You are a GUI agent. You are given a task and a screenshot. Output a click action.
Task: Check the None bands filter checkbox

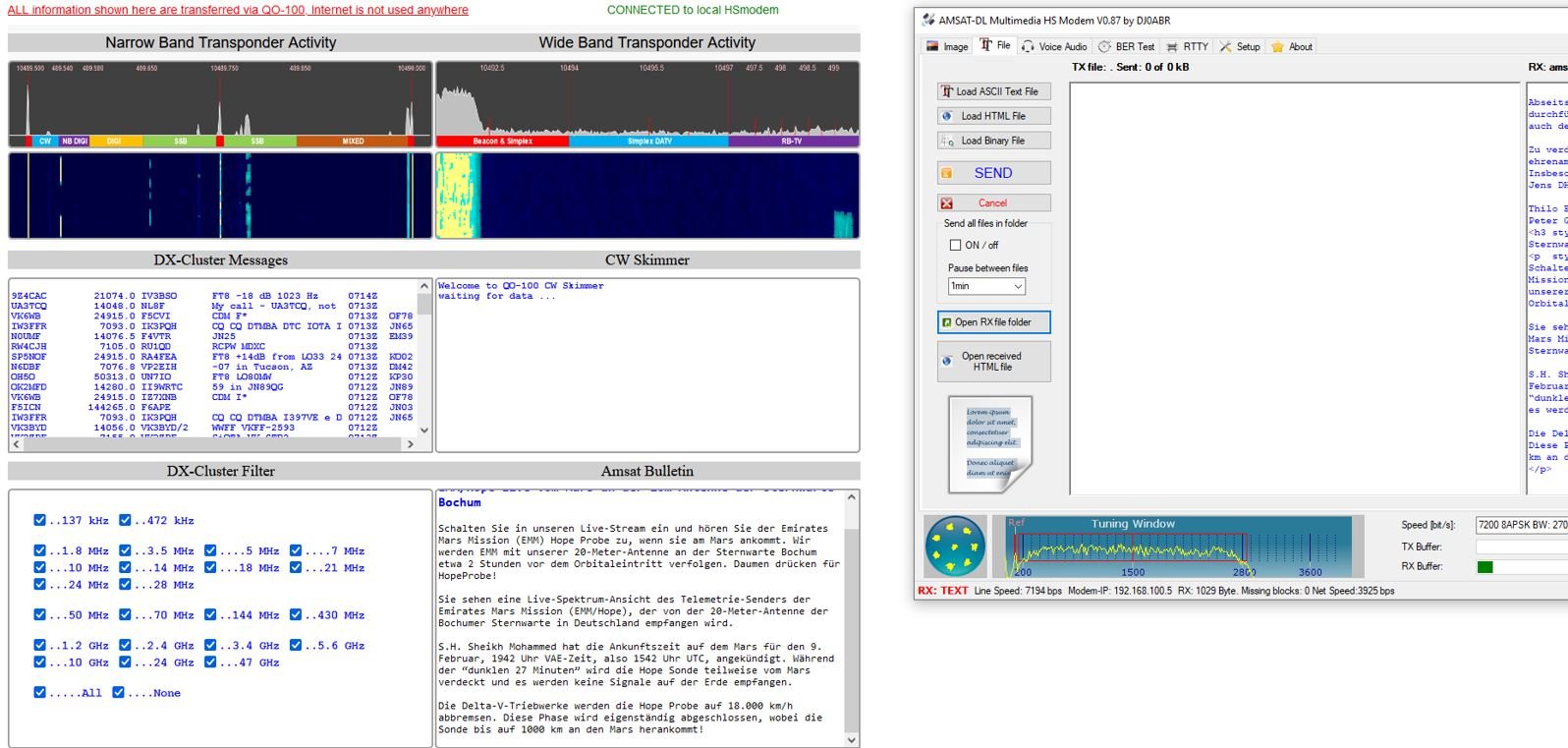click(x=118, y=692)
